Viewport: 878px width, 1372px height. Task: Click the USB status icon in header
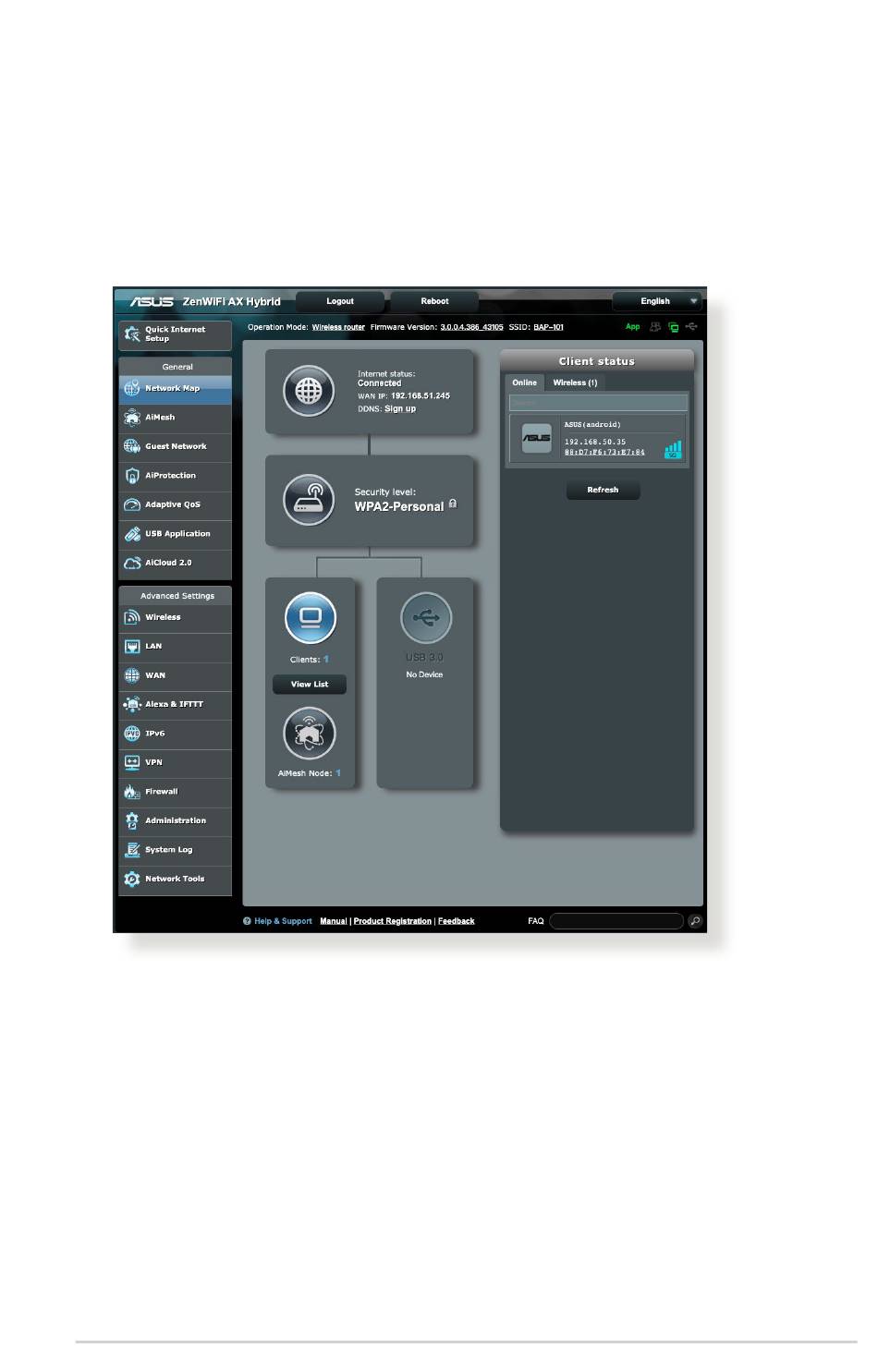click(691, 327)
